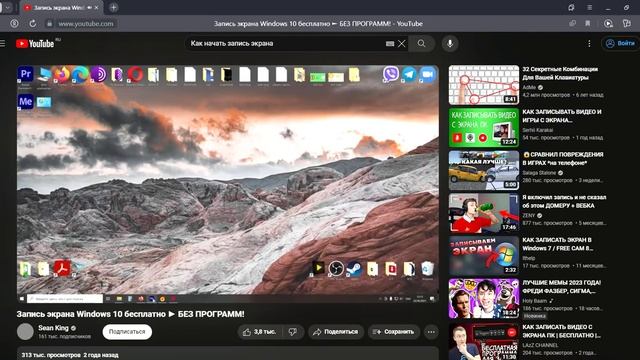Click the Zoom desktop icon in video

pos(427,75)
